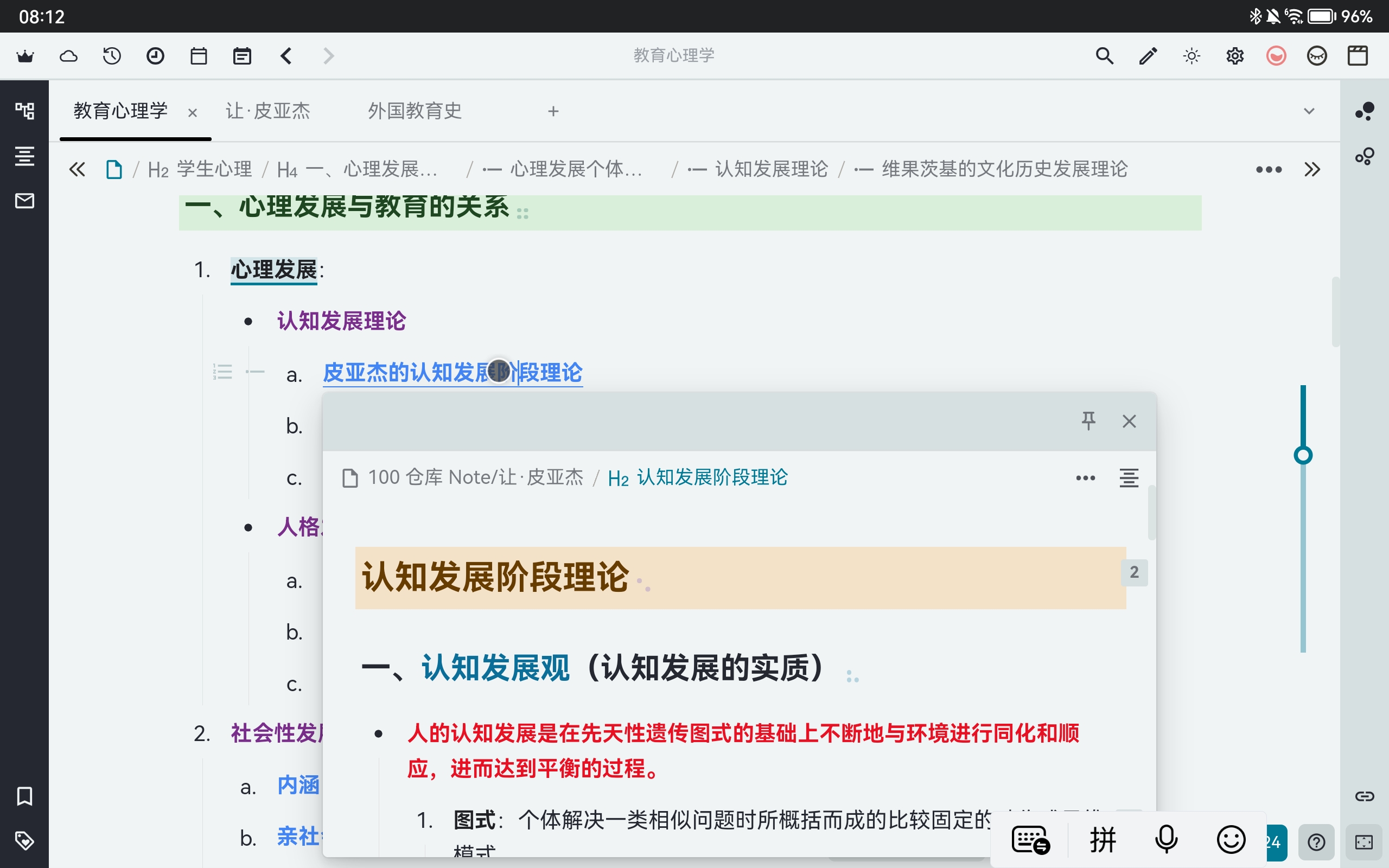Click the round clock icon
Image resolution: width=1389 pixels, height=868 pixels.
click(156, 56)
